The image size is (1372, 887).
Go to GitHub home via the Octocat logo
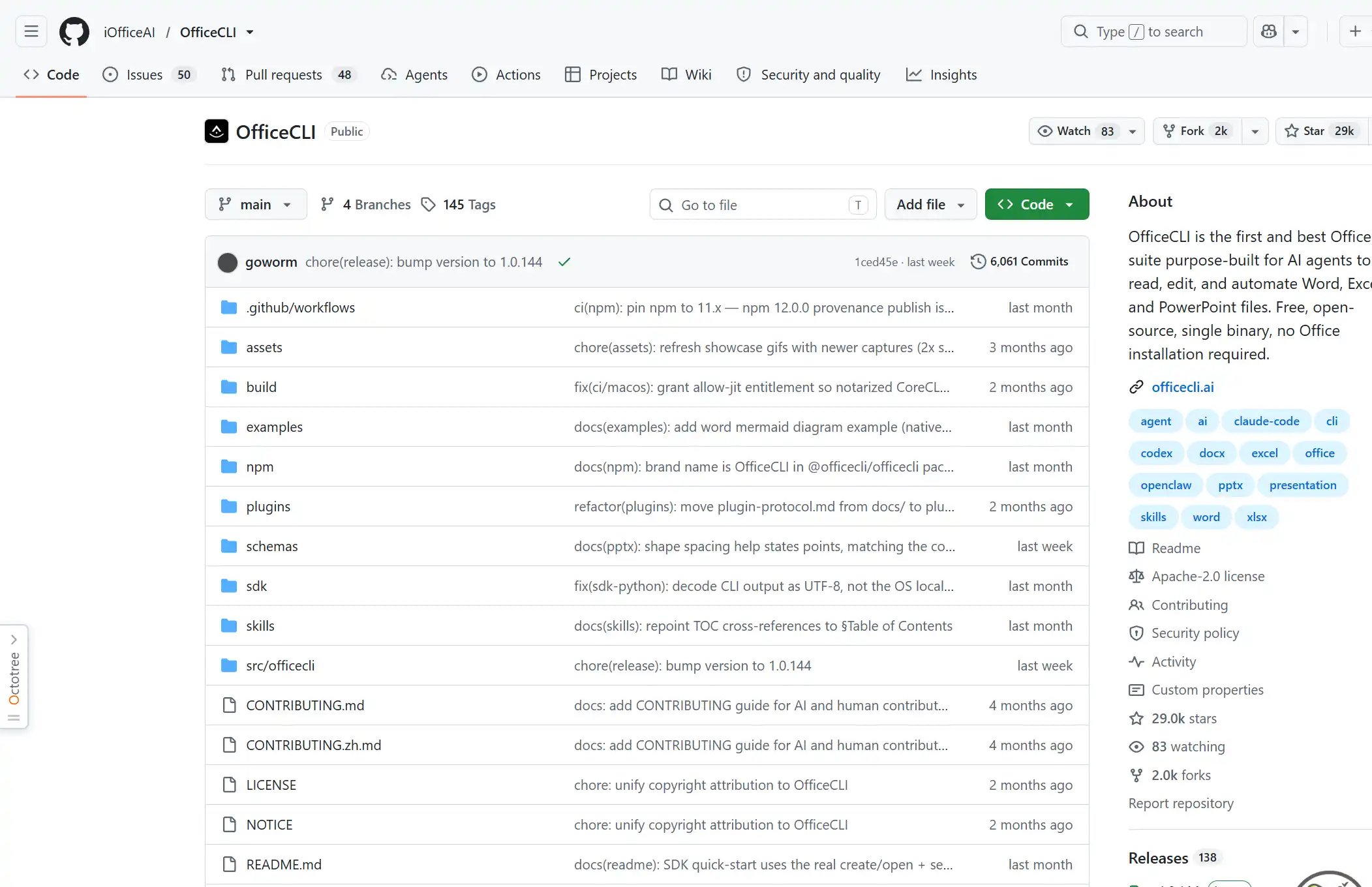tap(74, 31)
